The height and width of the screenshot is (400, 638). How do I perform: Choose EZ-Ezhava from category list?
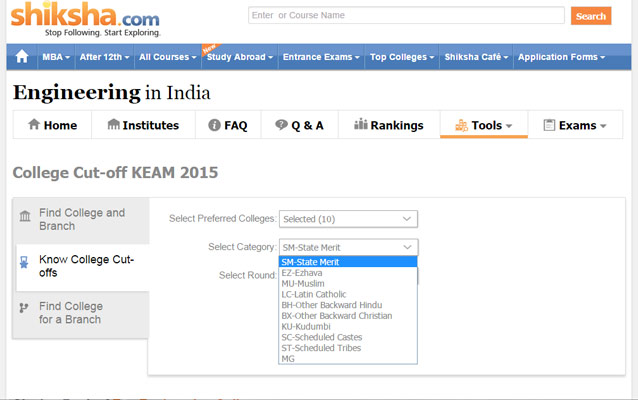point(303,273)
